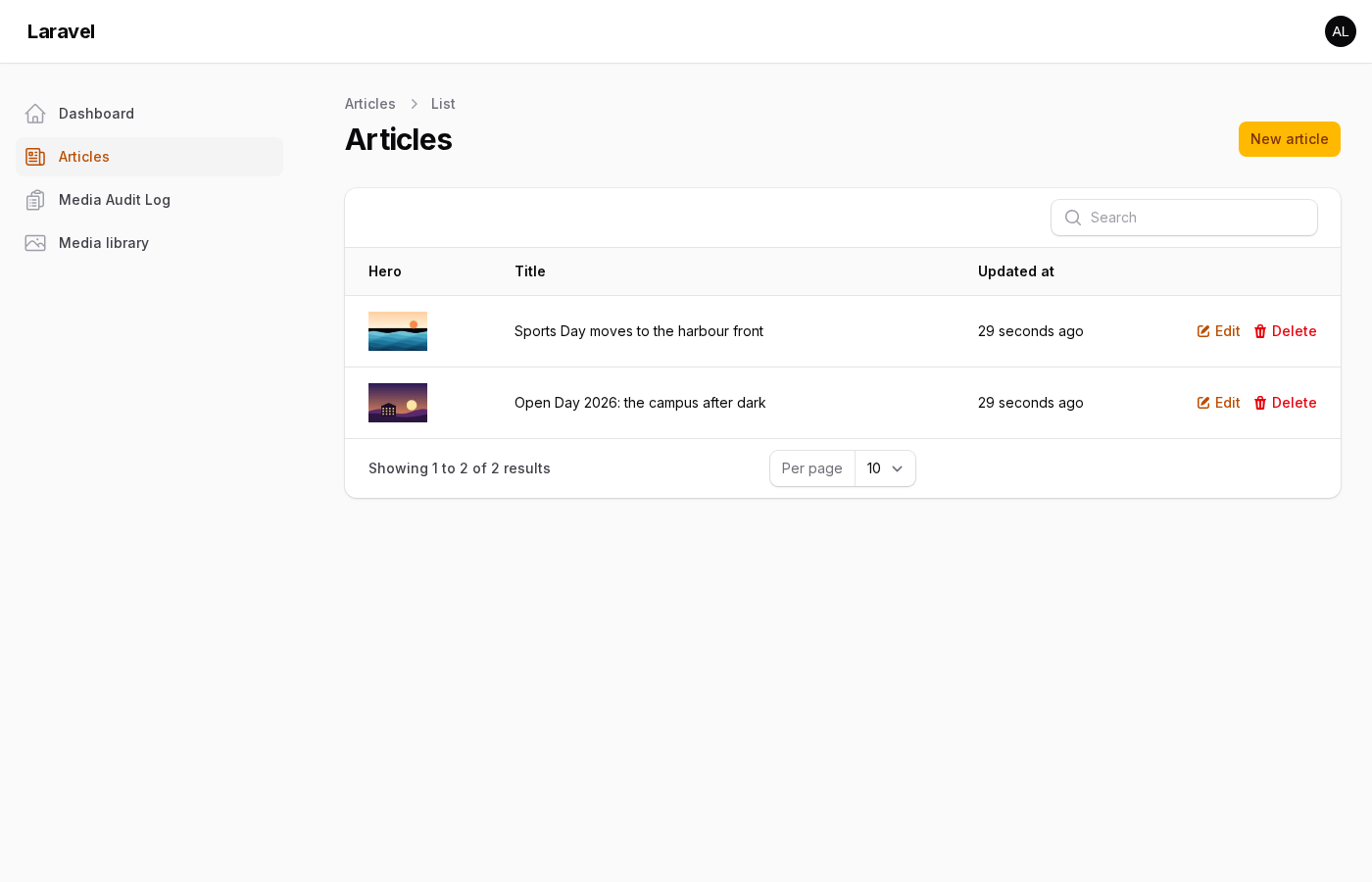Create a new article
This screenshot has height=882, width=1372.
(1290, 139)
